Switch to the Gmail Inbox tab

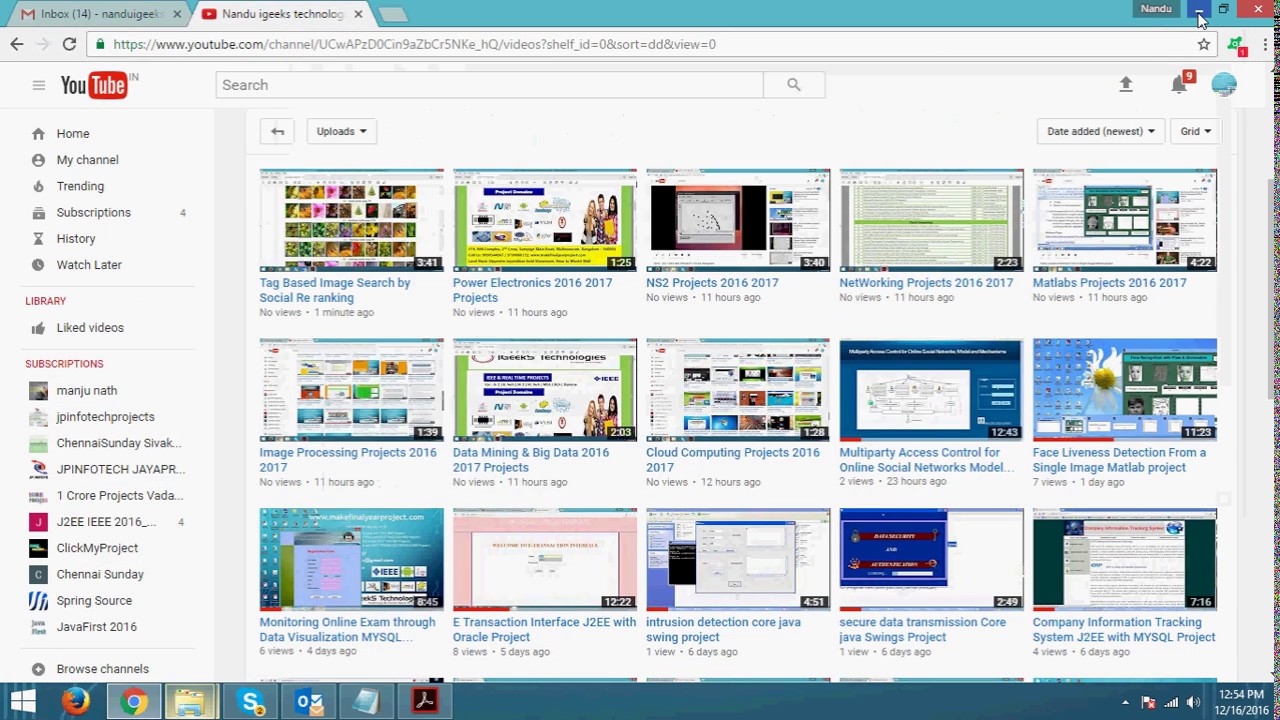[x=100, y=14]
